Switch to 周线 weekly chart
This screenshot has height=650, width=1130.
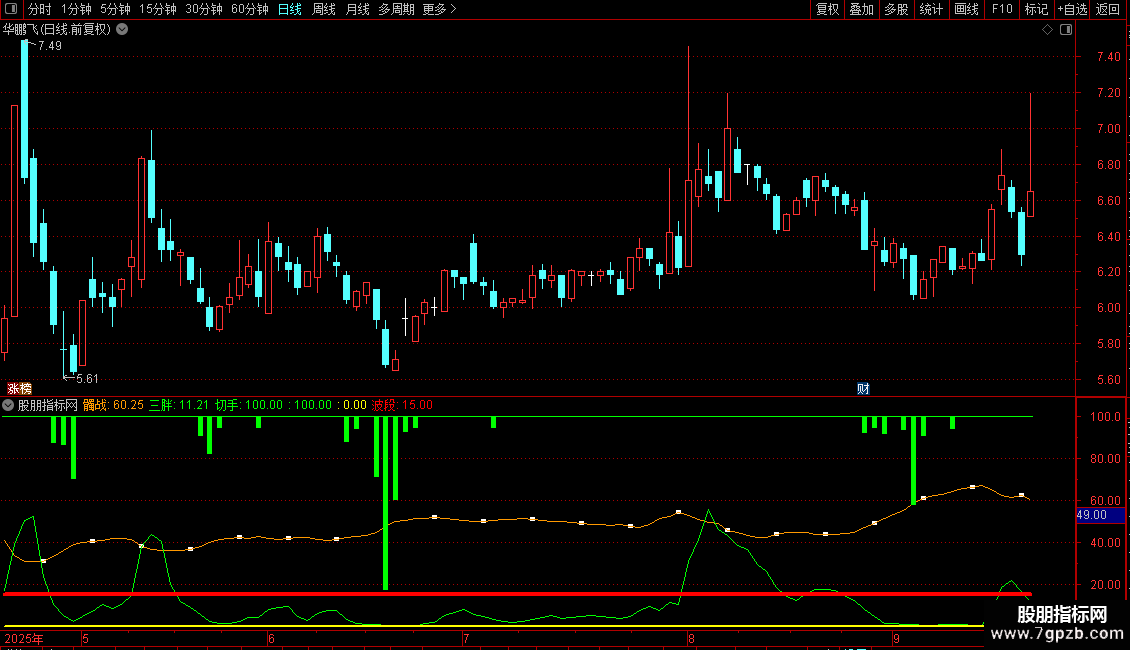(x=324, y=9)
